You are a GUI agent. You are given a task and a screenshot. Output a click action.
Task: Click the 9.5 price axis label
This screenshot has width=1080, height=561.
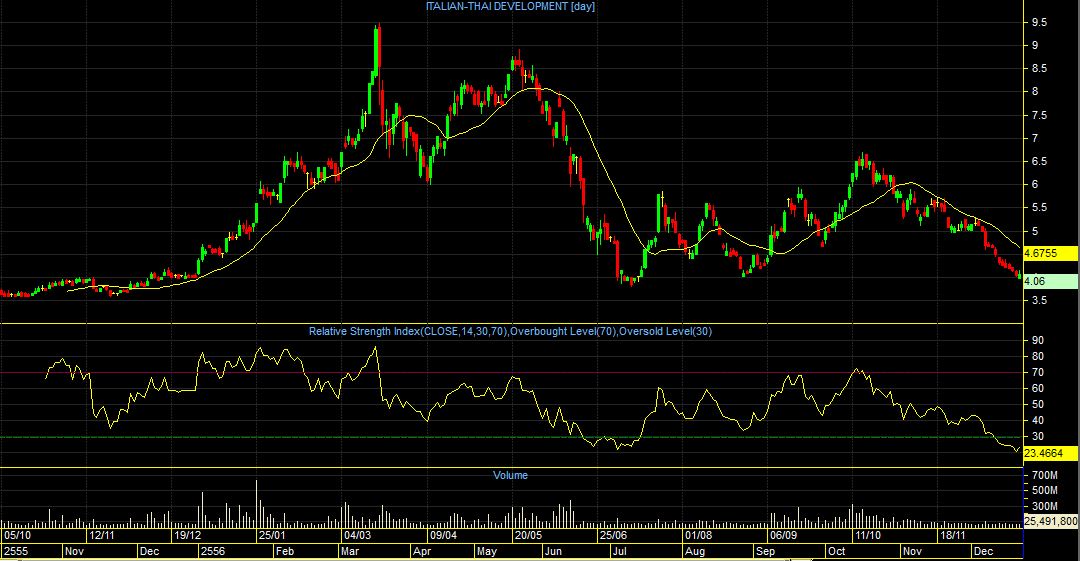click(x=1039, y=23)
